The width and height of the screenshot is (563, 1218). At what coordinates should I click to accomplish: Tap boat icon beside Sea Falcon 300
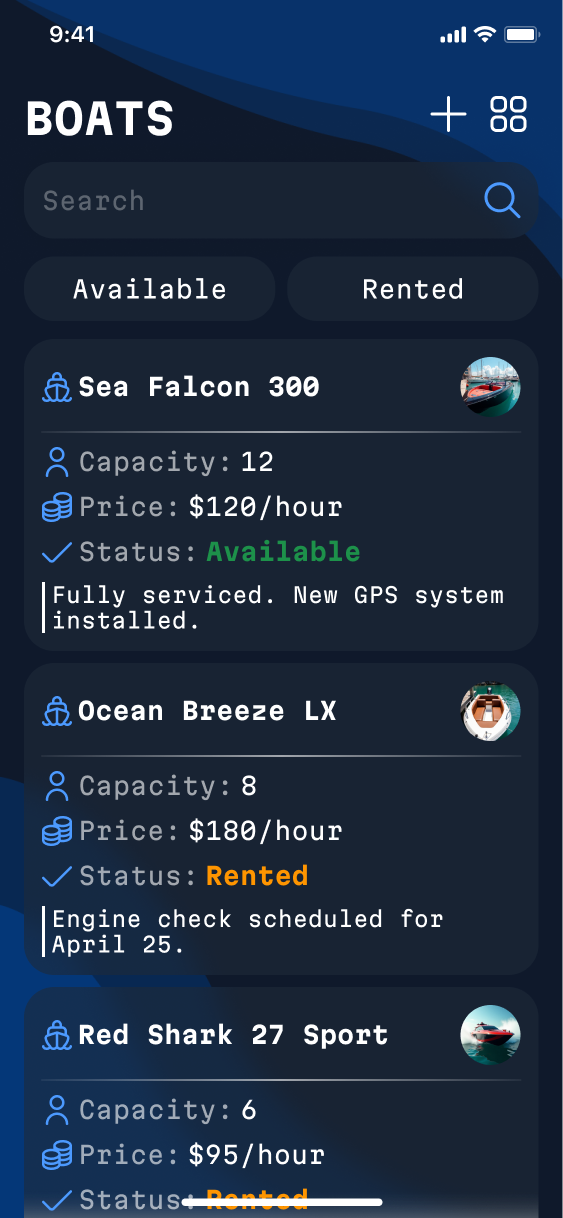tap(57, 387)
